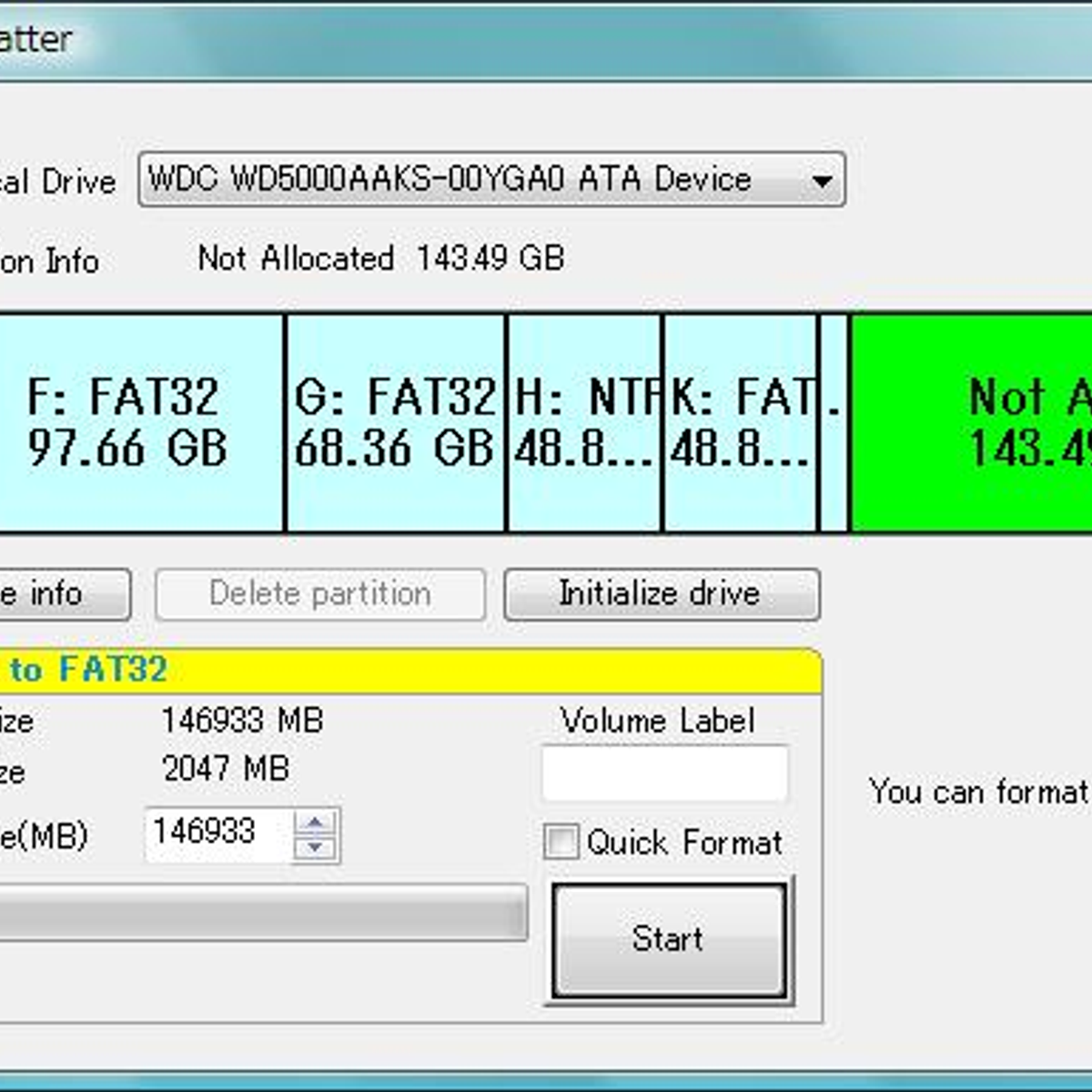Click the Initialize drive button
The height and width of the screenshot is (1092, 1092).
click(x=660, y=594)
